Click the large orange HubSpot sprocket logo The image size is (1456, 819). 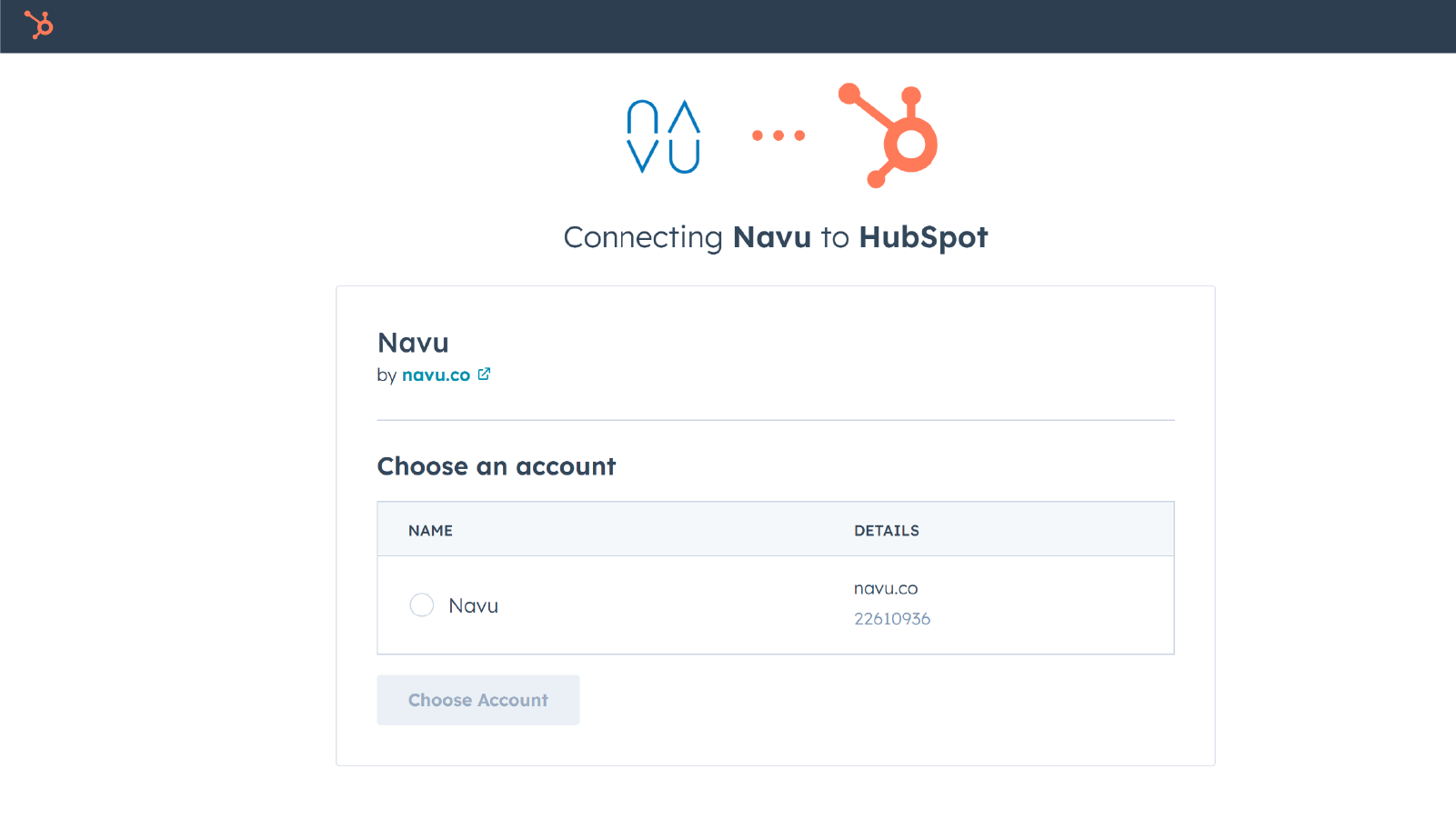coord(890,135)
